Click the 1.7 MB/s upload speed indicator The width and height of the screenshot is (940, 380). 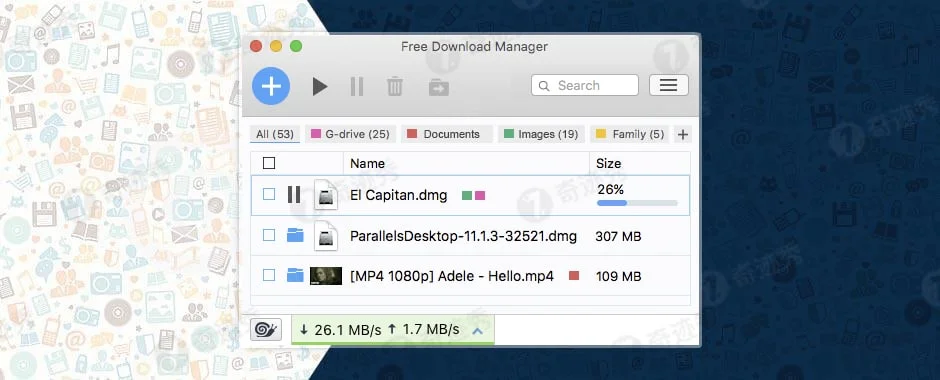coord(423,330)
